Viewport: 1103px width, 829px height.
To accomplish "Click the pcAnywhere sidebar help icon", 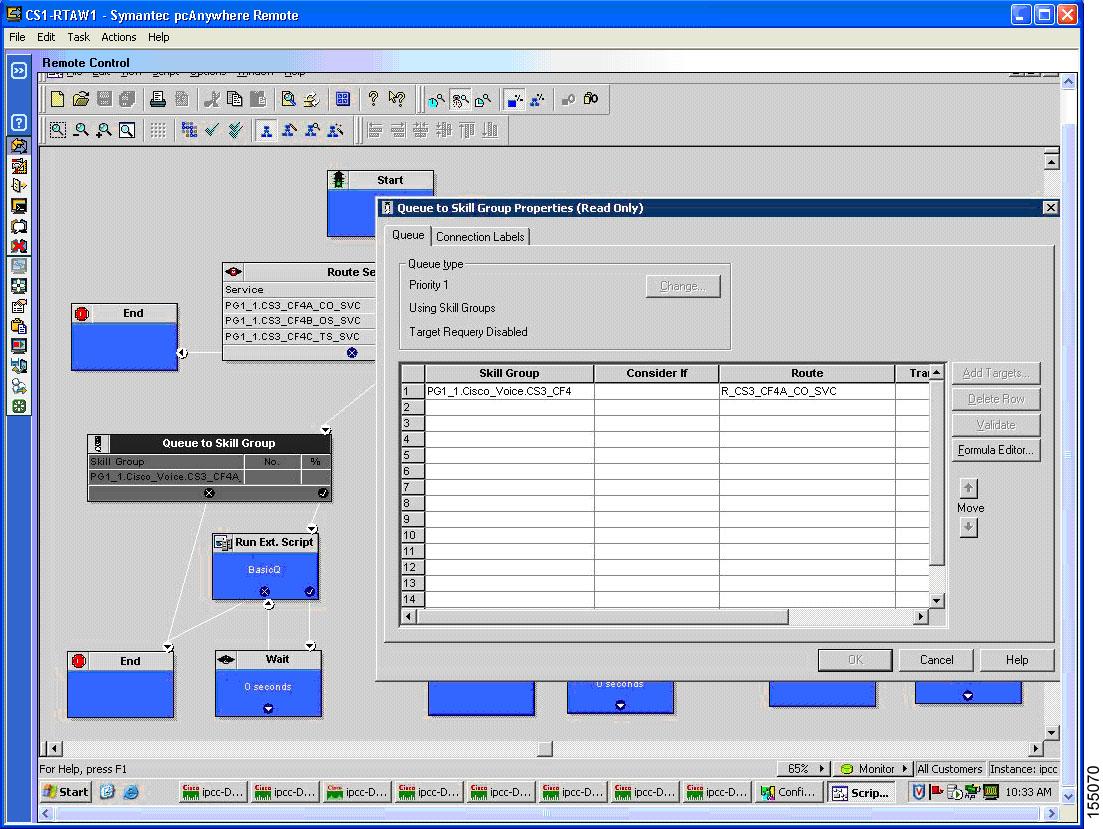I will click(x=19, y=122).
